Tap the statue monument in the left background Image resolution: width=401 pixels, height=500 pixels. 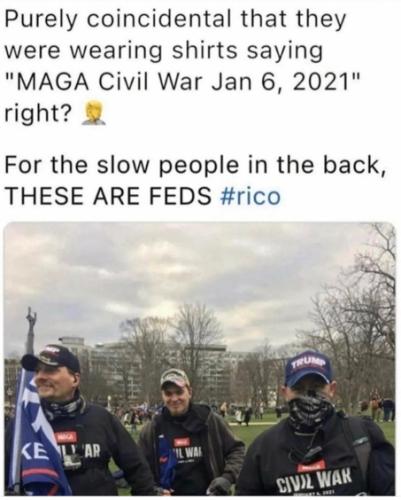[x=31, y=330]
